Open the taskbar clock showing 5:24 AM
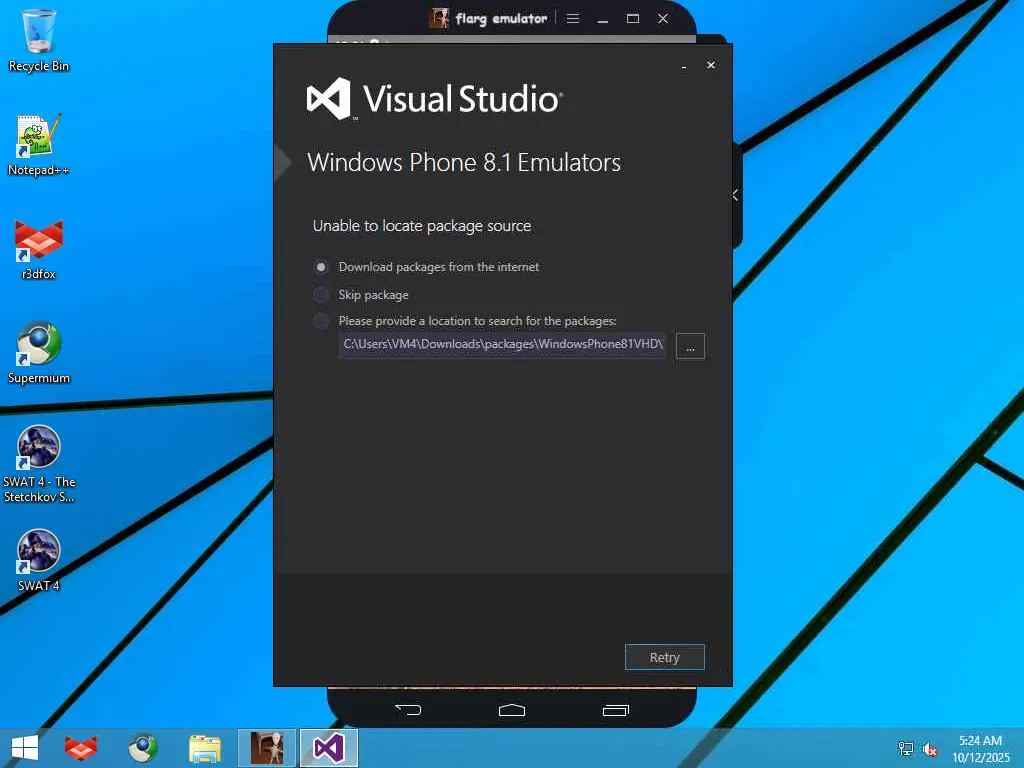 [981, 749]
